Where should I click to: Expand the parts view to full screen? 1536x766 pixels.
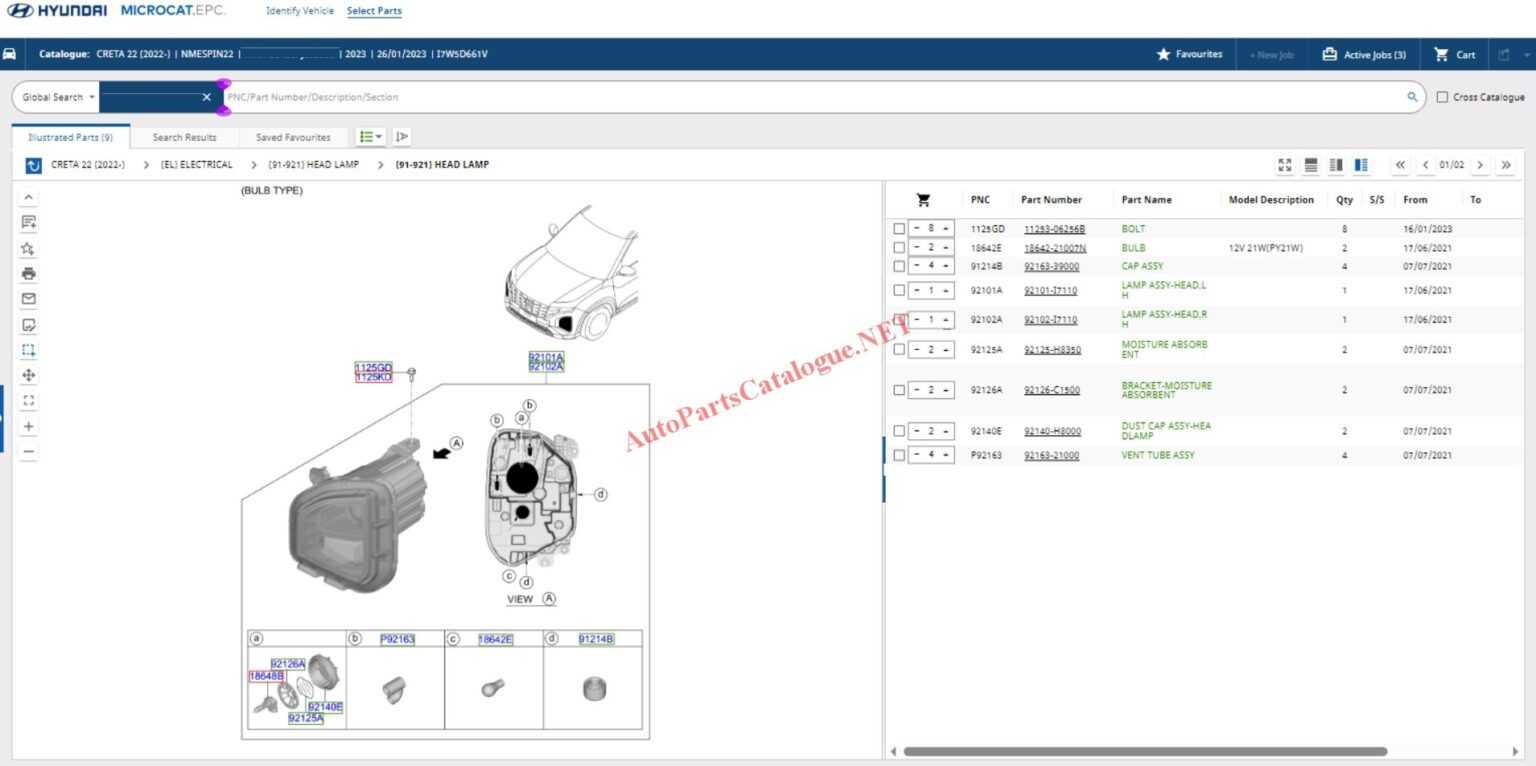(x=1285, y=165)
